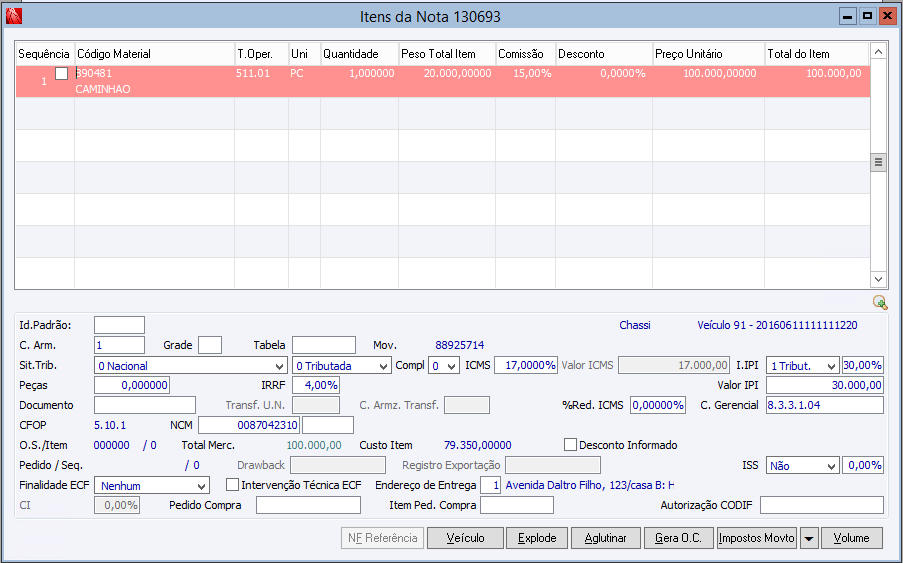Click the Veículo button
Image resolution: width=903 pixels, height=563 pixels.
(x=465, y=538)
